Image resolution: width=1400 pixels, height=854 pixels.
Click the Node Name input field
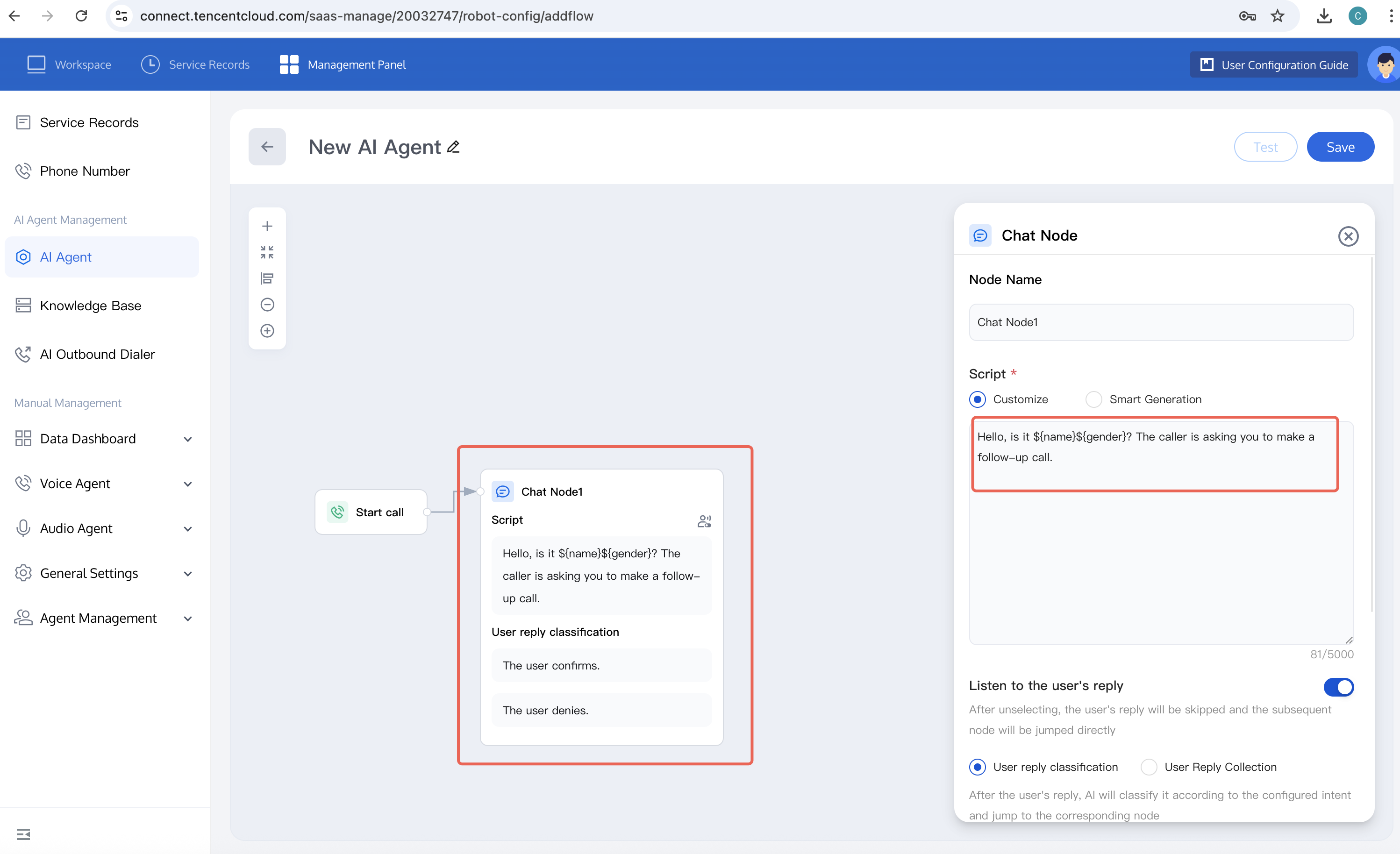[x=1161, y=322]
